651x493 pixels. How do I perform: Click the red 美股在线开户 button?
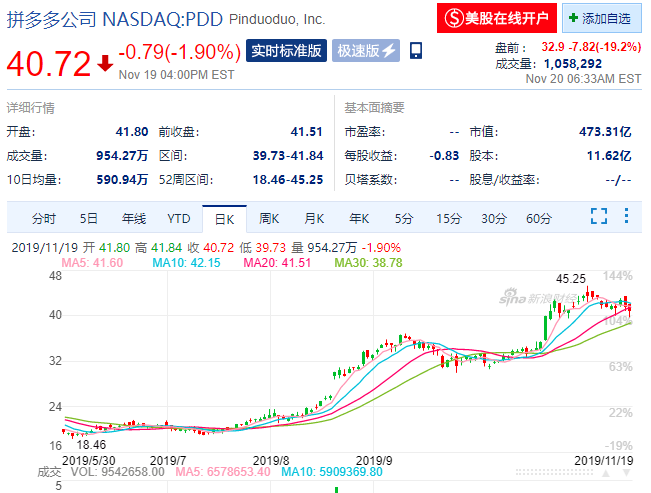tap(497, 18)
